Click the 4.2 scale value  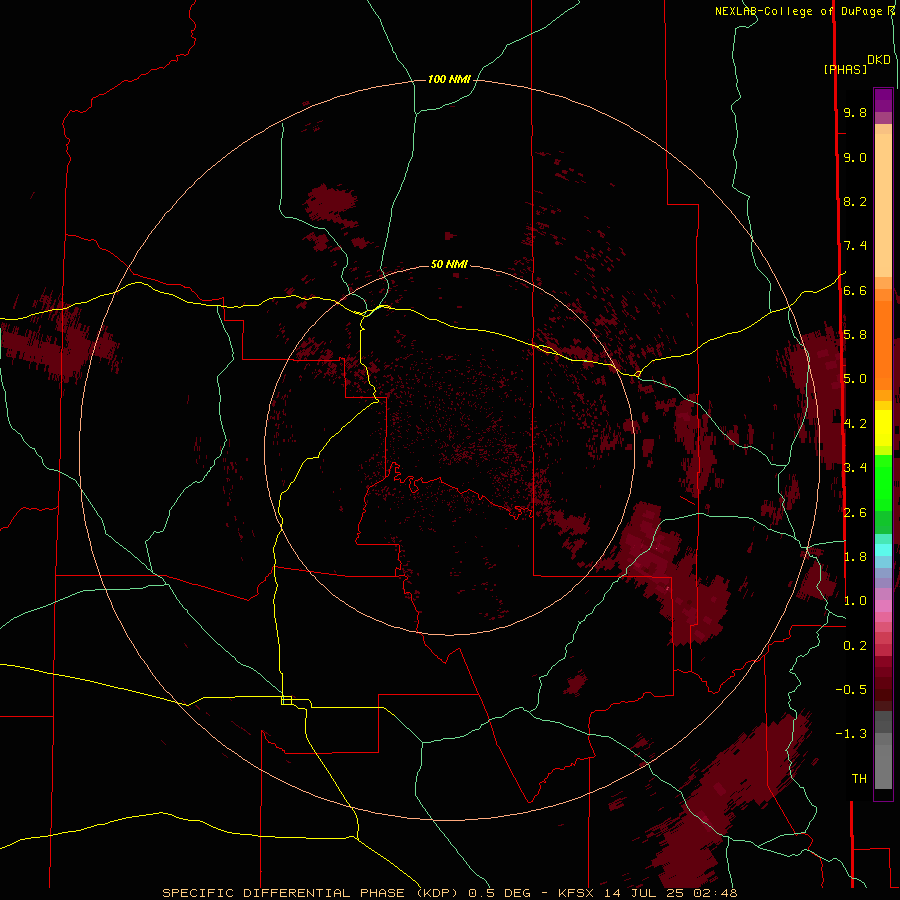[855, 424]
